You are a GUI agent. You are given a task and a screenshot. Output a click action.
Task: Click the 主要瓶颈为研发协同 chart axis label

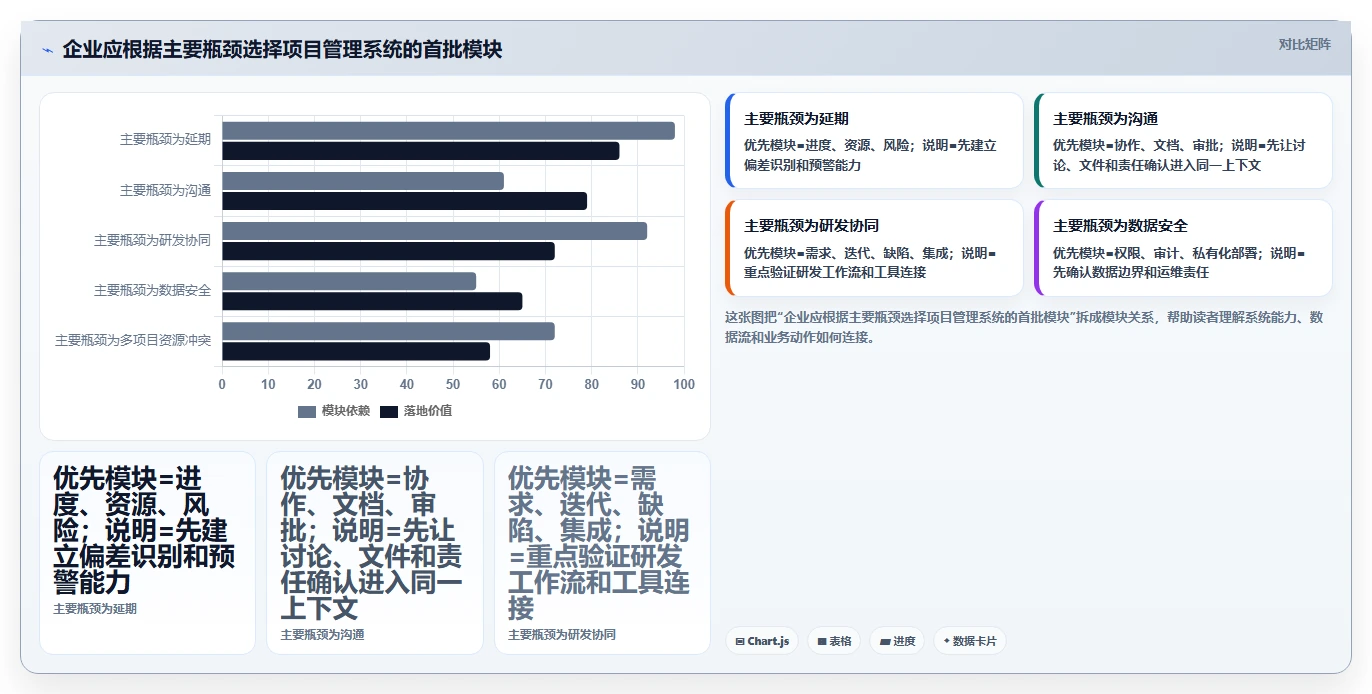click(152, 240)
